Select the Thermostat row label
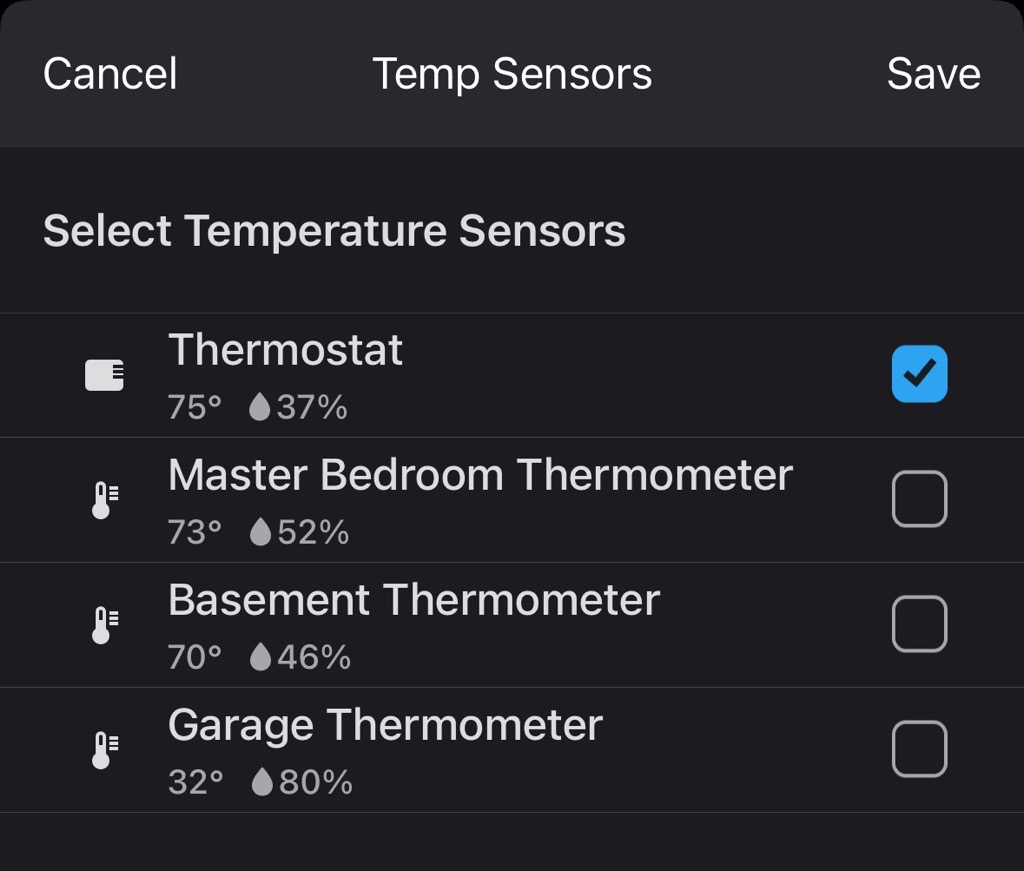The height and width of the screenshot is (871, 1024). click(x=285, y=350)
